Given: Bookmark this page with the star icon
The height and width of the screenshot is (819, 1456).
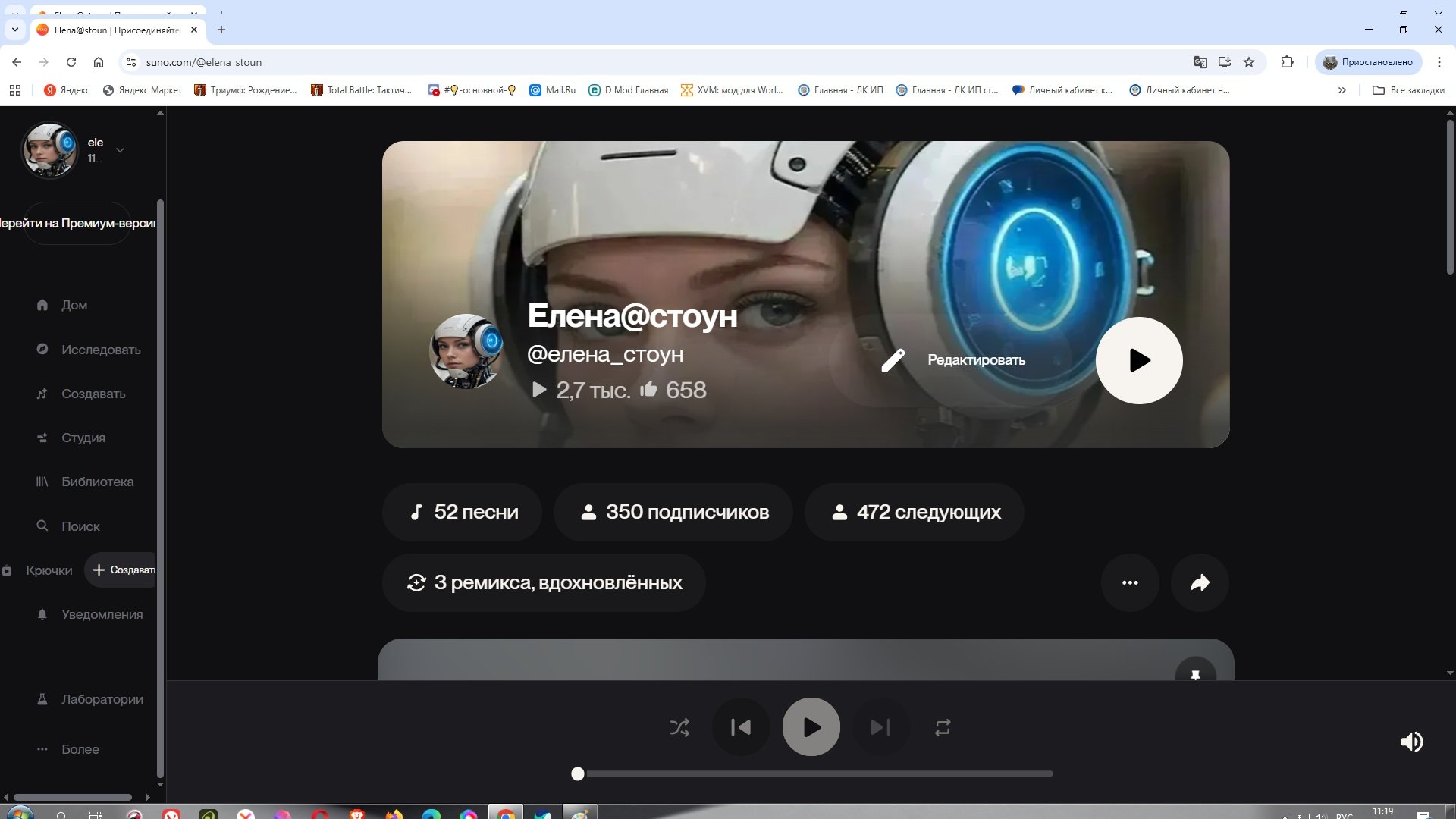Looking at the screenshot, I should click(1249, 62).
